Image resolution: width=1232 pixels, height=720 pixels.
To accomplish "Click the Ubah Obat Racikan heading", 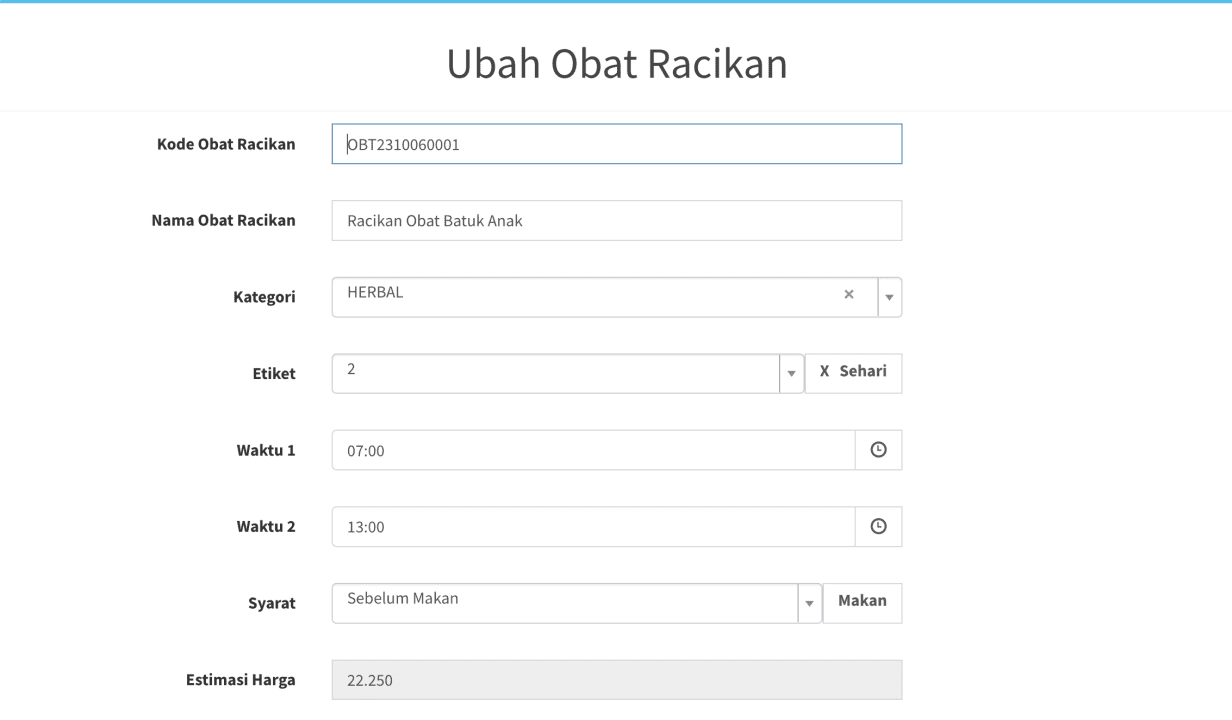I will point(617,63).
